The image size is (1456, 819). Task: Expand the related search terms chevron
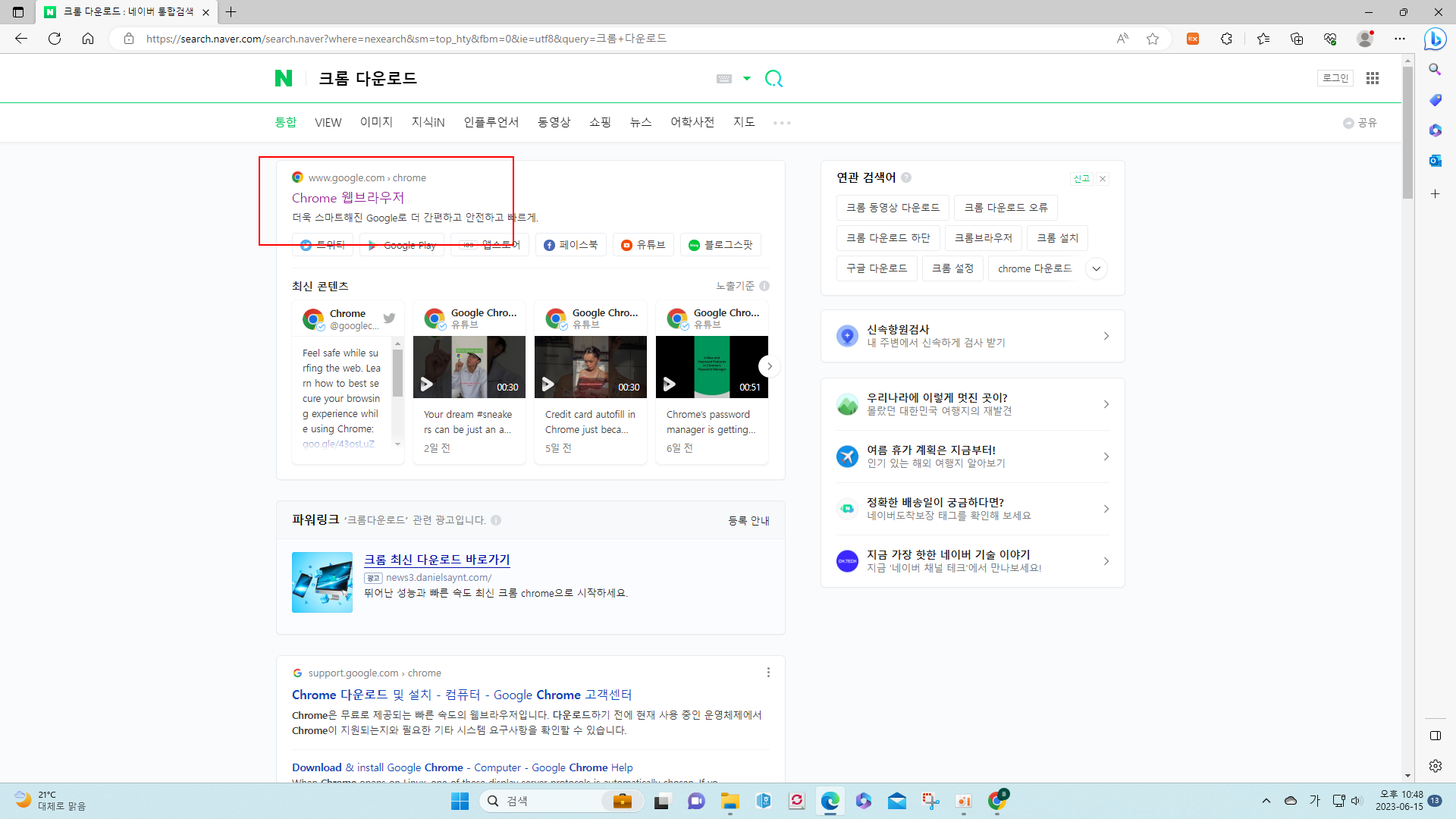[x=1096, y=268]
